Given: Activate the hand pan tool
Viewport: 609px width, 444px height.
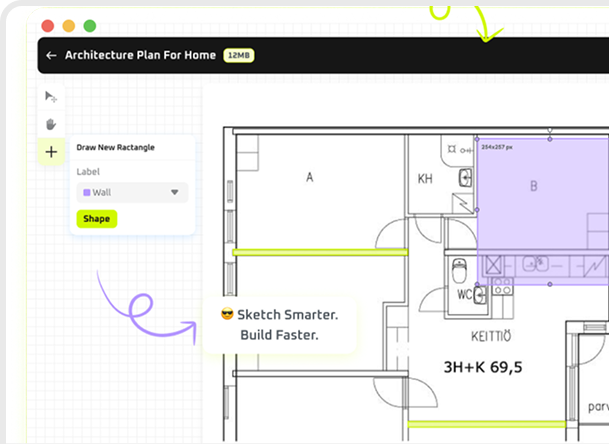Looking at the screenshot, I should (x=51, y=124).
